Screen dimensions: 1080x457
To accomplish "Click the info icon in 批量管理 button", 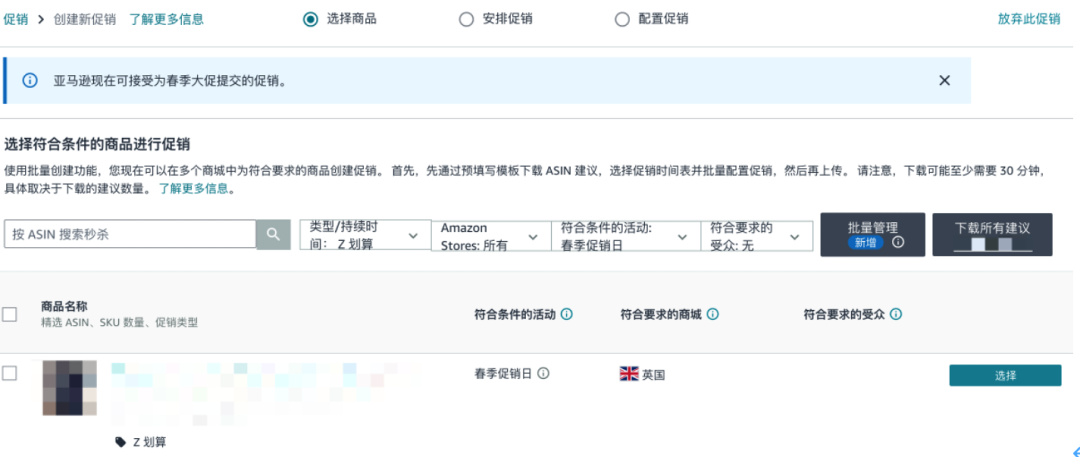I will [x=898, y=243].
